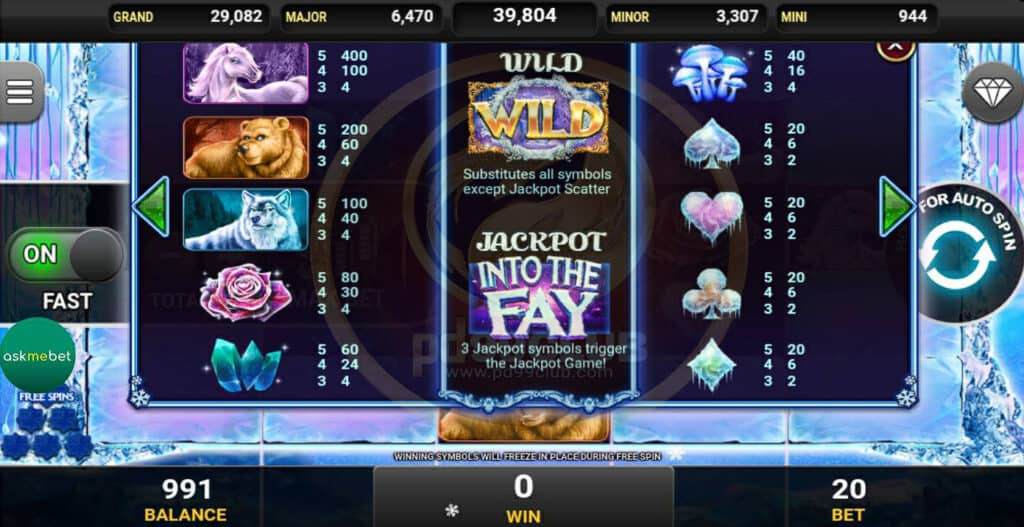The image size is (1024, 527).
Task: Click the golden WILD symbol
Action: (538, 118)
